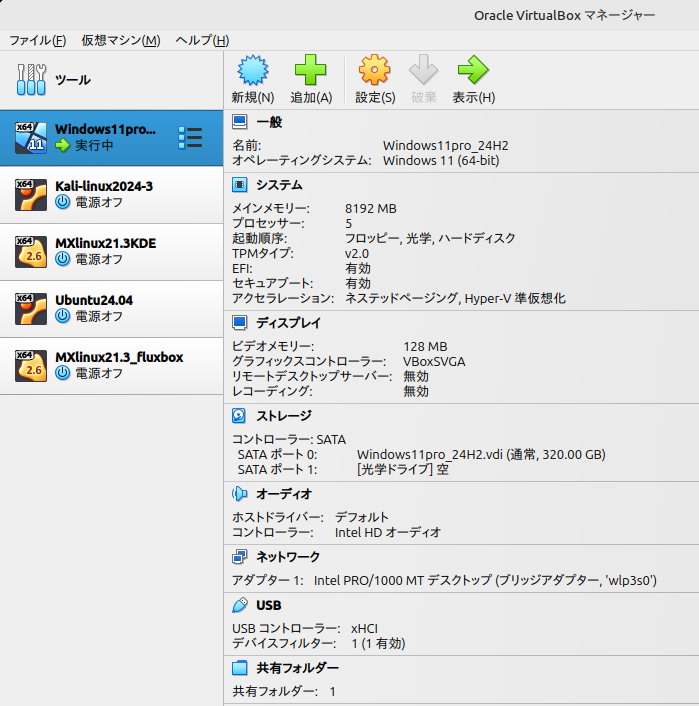Open 設定(S) settings gear icon
This screenshot has width=699, height=706.
(x=374, y=72)
